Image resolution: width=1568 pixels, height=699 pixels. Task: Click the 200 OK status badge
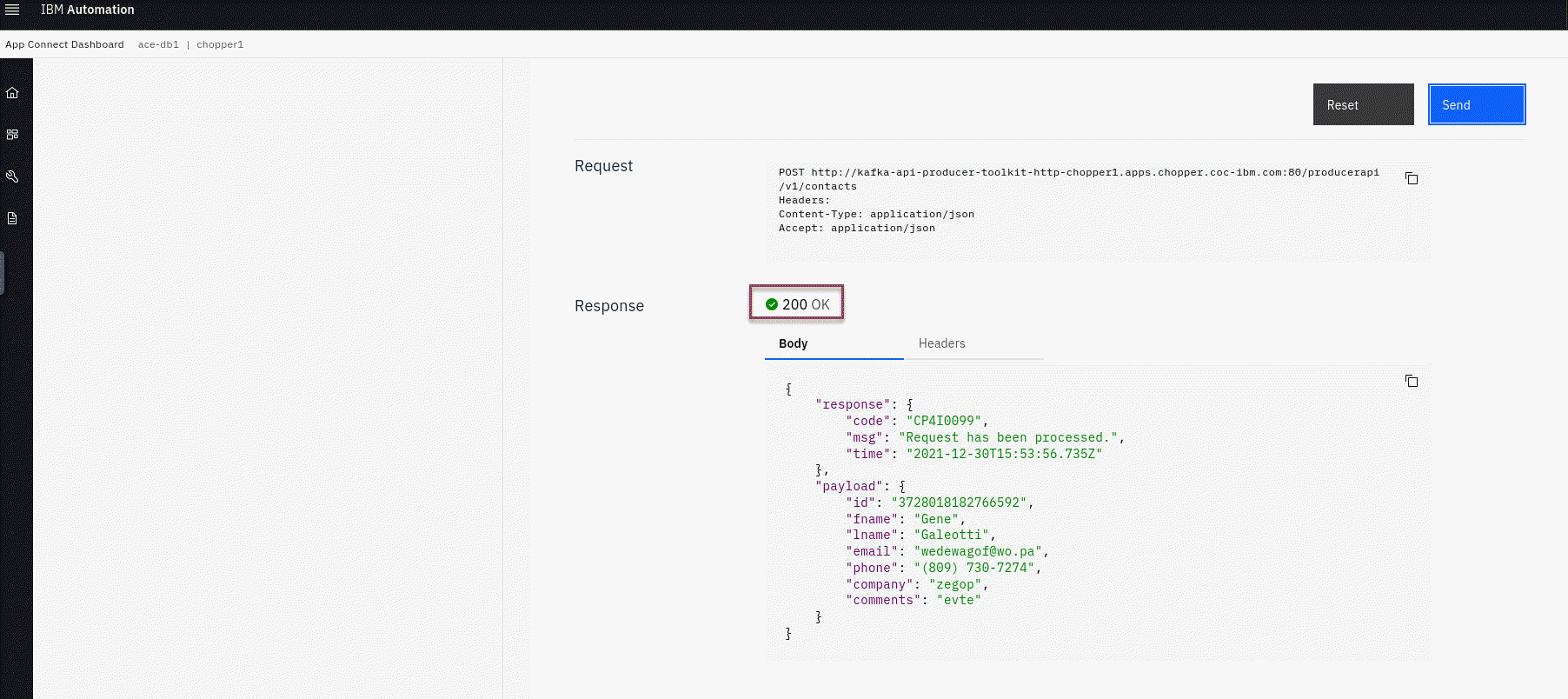coord(797,303)
